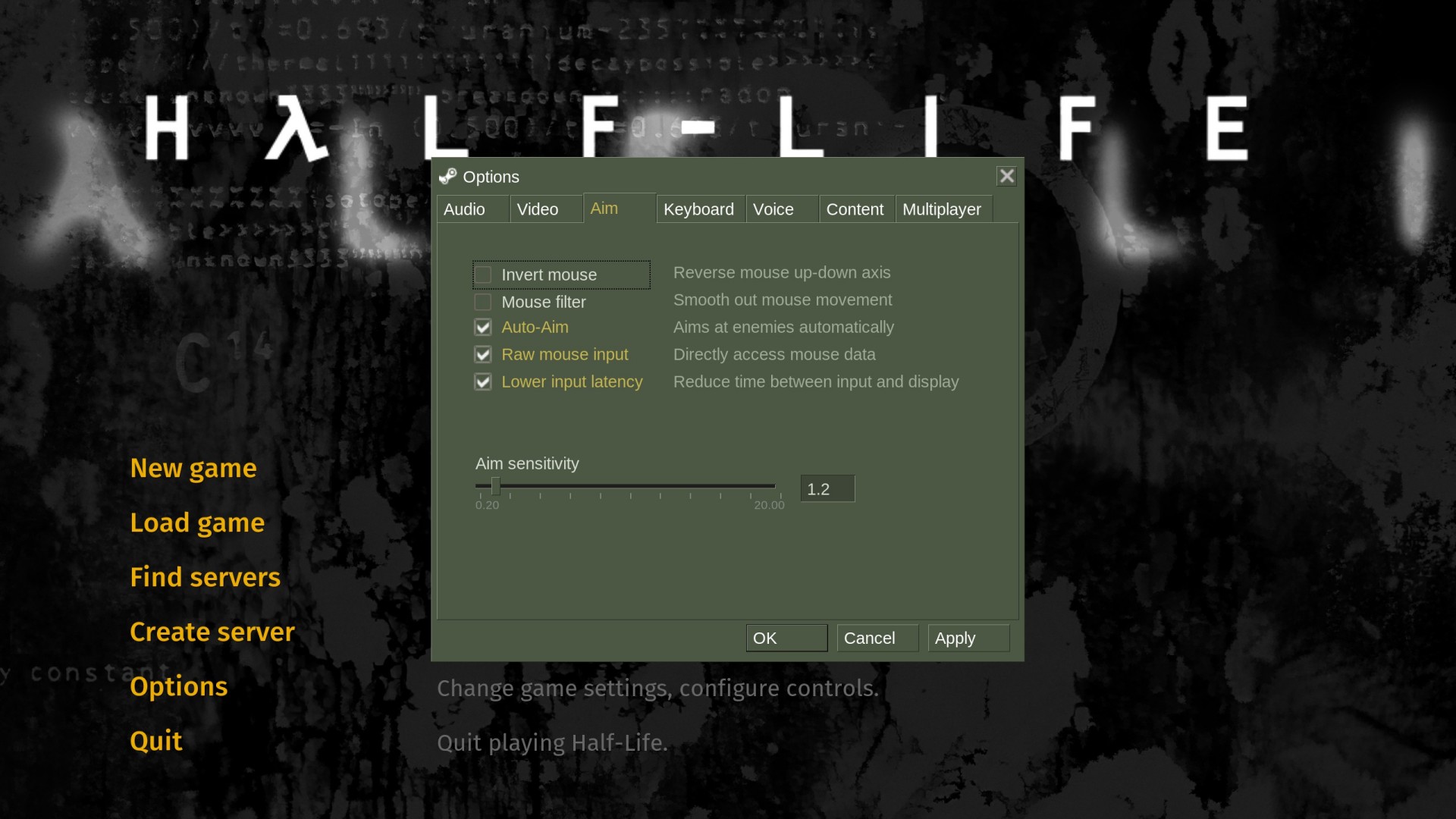Image resolution: width=1456 pixels, height=819 pixels.
Task: Turn on the Mouse filter checkbox
Action: [483, 302]
